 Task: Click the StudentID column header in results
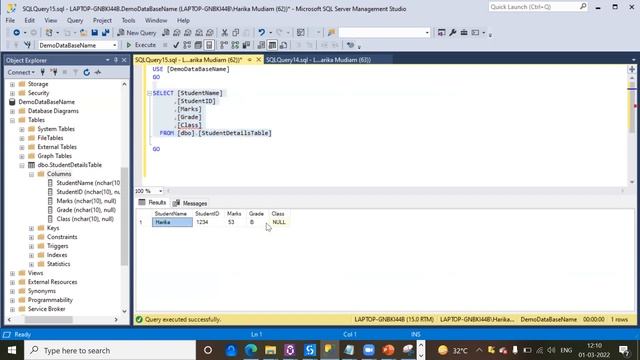pyautogui.click(x=207, y=213)
